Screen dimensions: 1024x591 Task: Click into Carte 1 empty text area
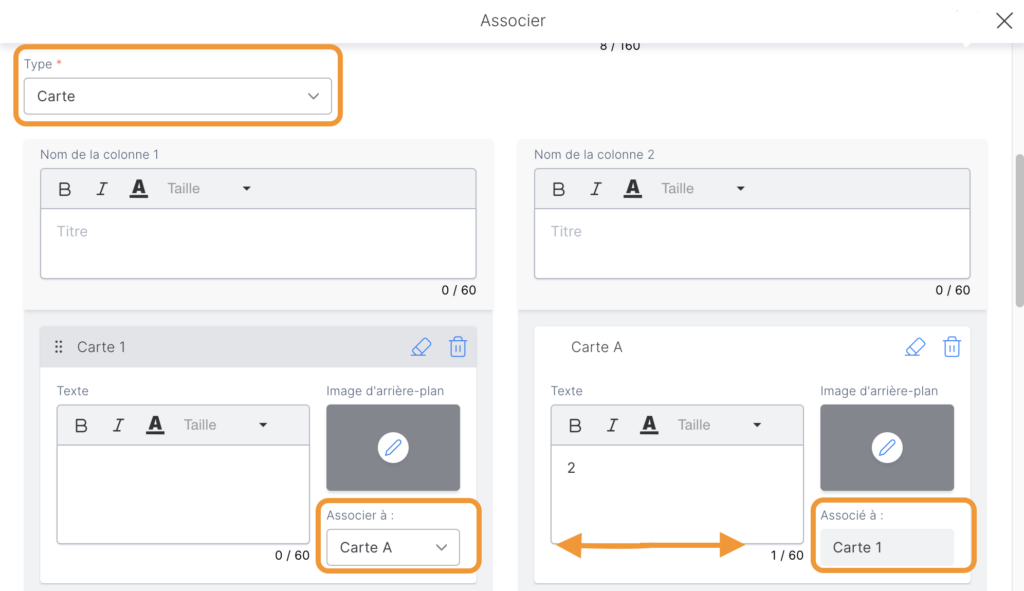pos(183,494)
